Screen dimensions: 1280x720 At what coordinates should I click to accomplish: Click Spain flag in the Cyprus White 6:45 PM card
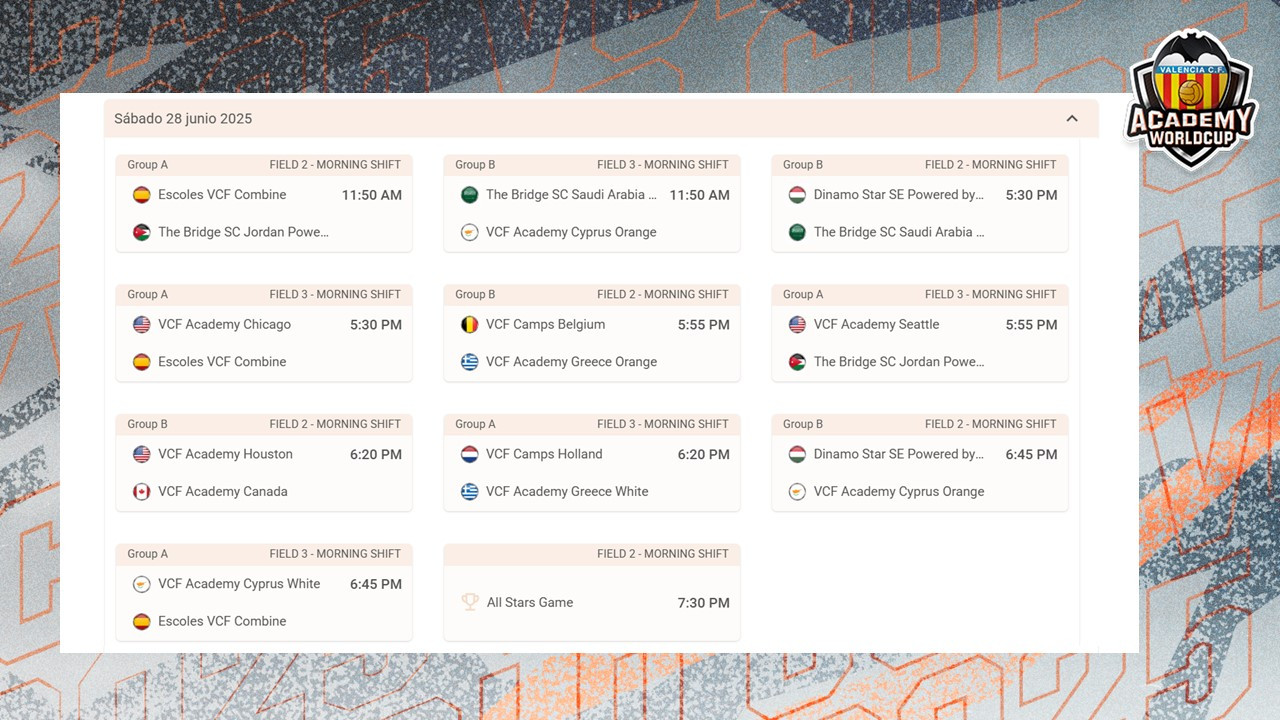pyautogui.click(x=142, y=621)
